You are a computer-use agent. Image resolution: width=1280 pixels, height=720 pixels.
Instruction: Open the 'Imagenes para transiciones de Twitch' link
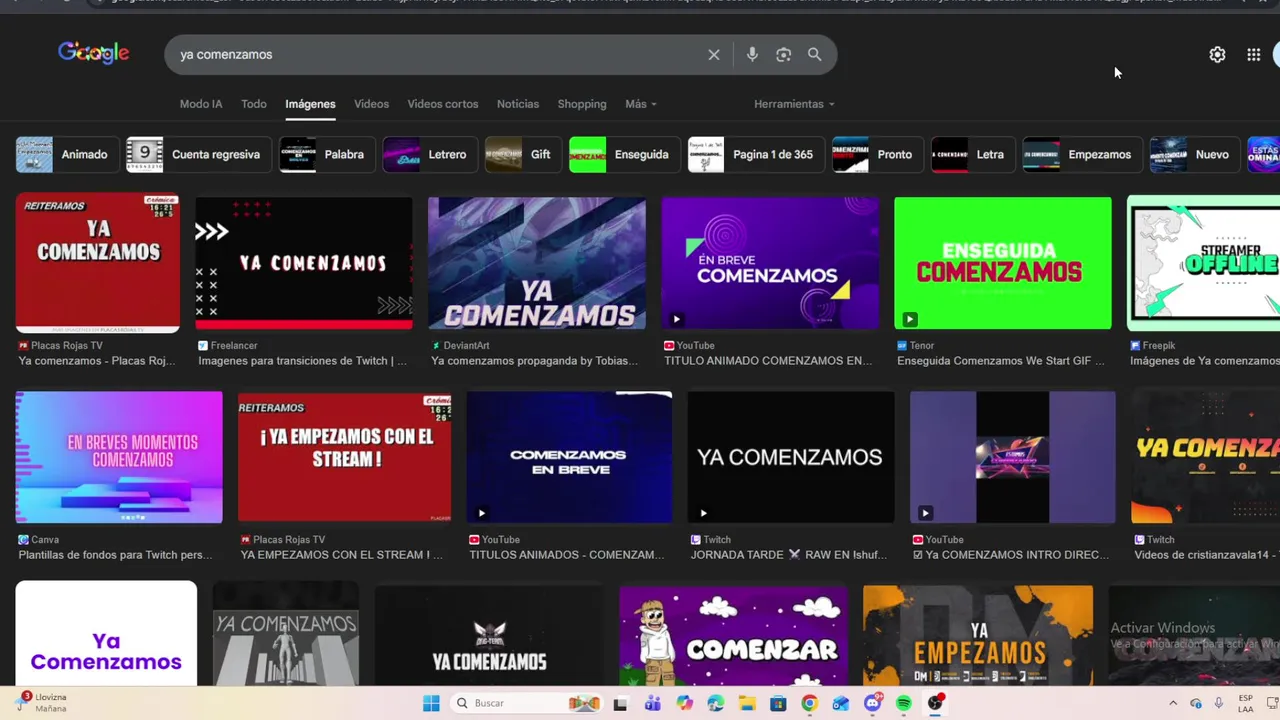[302, 361]
